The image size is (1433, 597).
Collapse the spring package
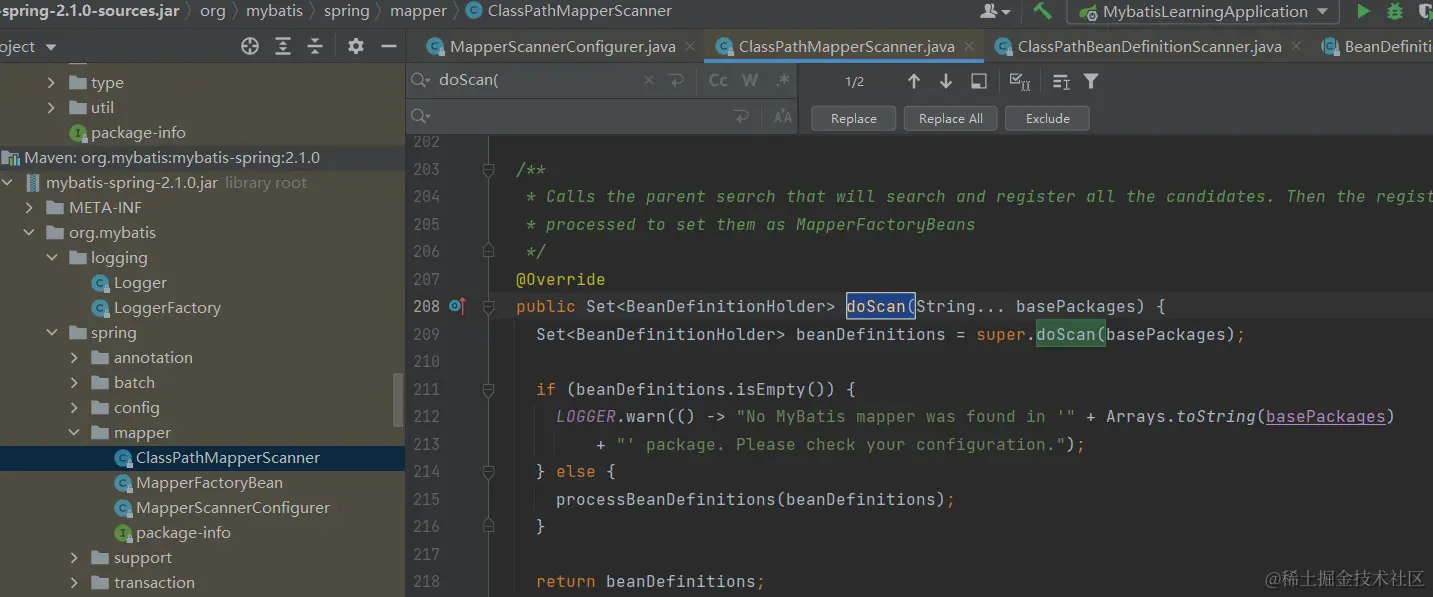pos(52,332)
